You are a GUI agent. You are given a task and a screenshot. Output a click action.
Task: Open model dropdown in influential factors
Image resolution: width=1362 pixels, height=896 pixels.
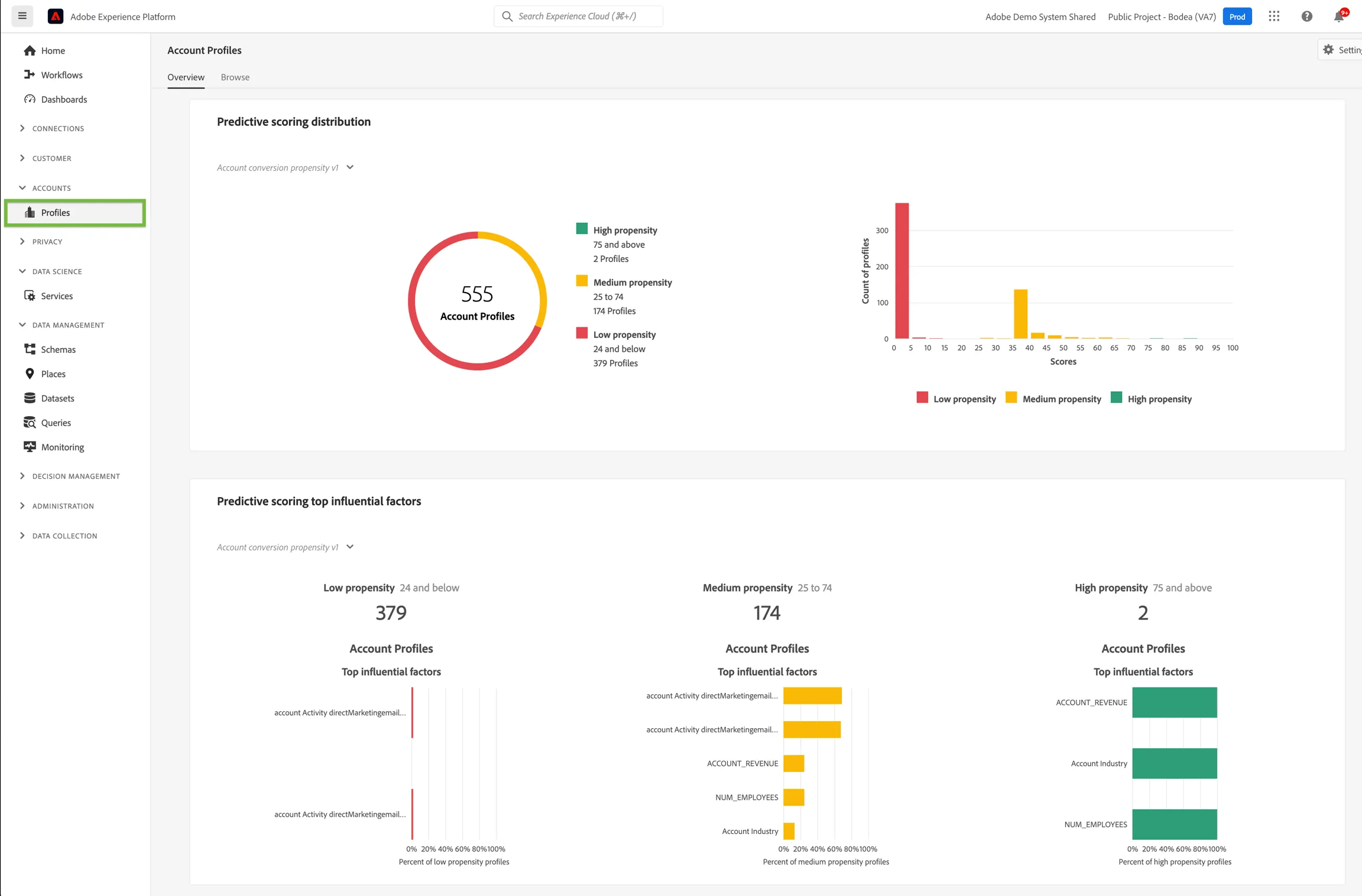[x=286, y=547]
